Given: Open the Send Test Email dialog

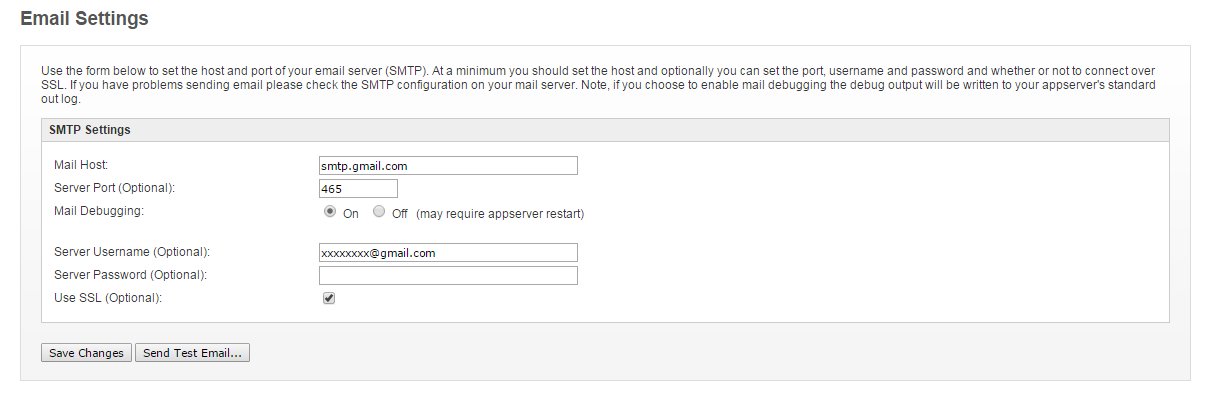Looking at the screenshot, I should 192,353.
